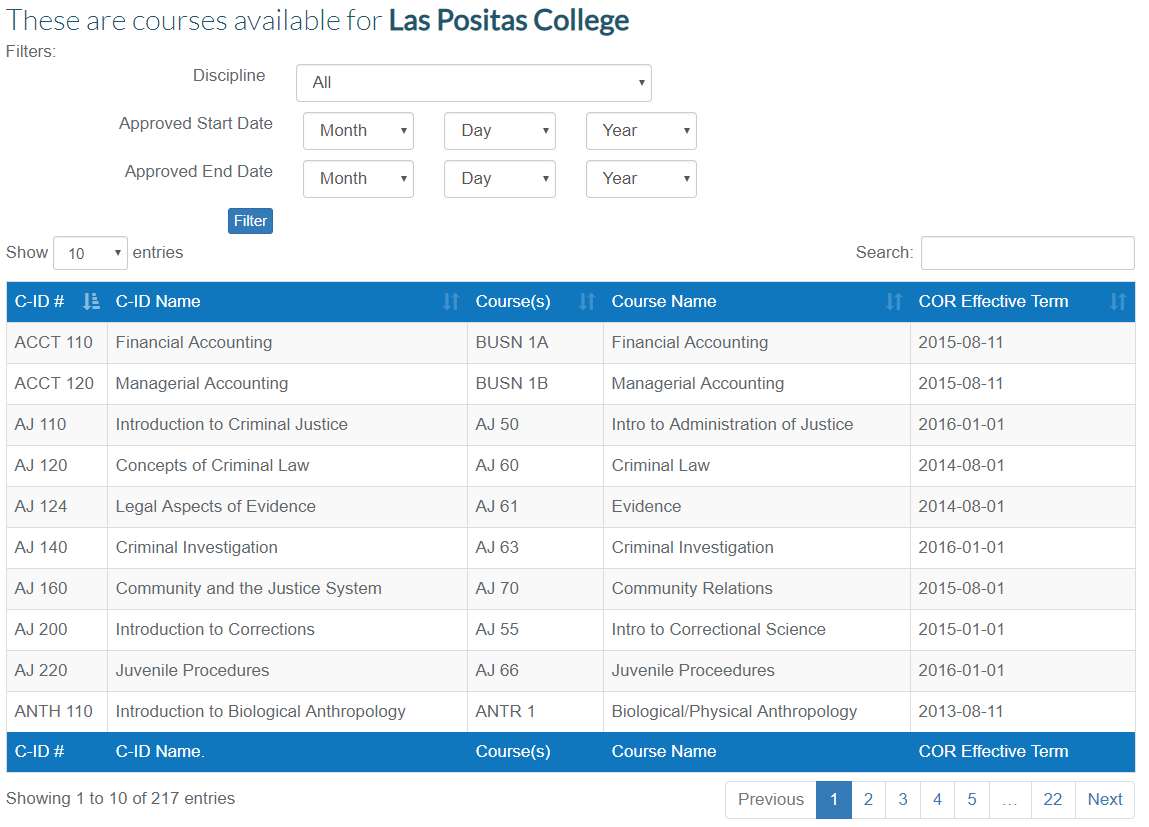
Task: Select the ACCT 110 cell
Action: click(57, 343)
